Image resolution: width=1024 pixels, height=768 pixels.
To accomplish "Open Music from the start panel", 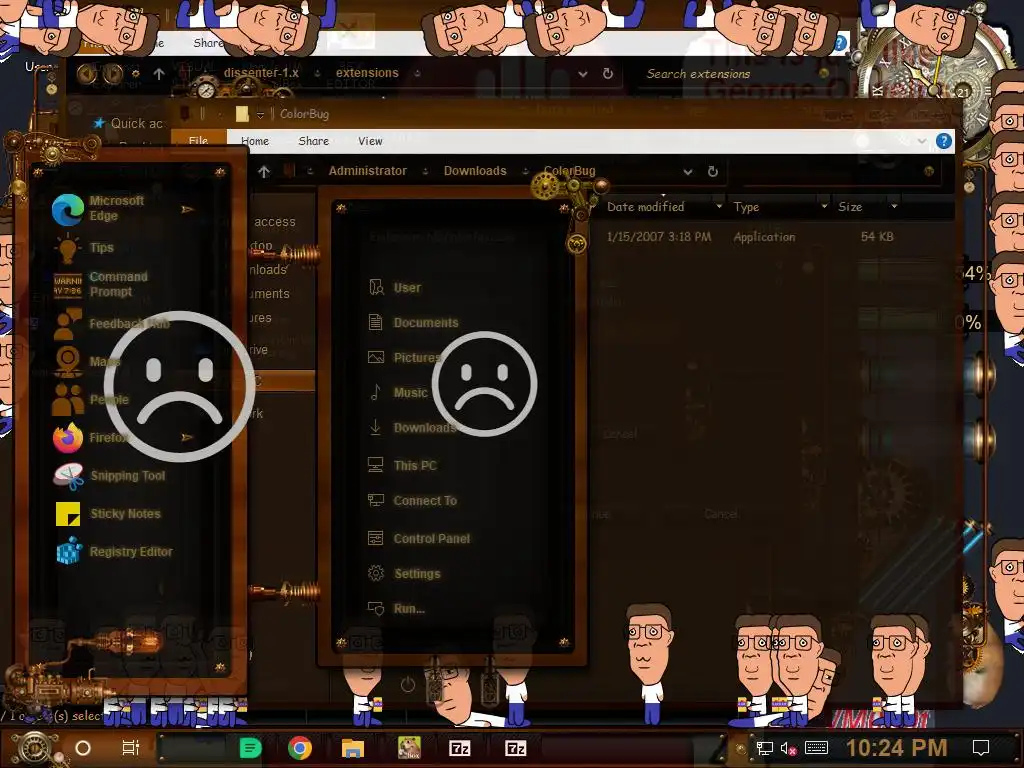I will click(x=398, y=392).
